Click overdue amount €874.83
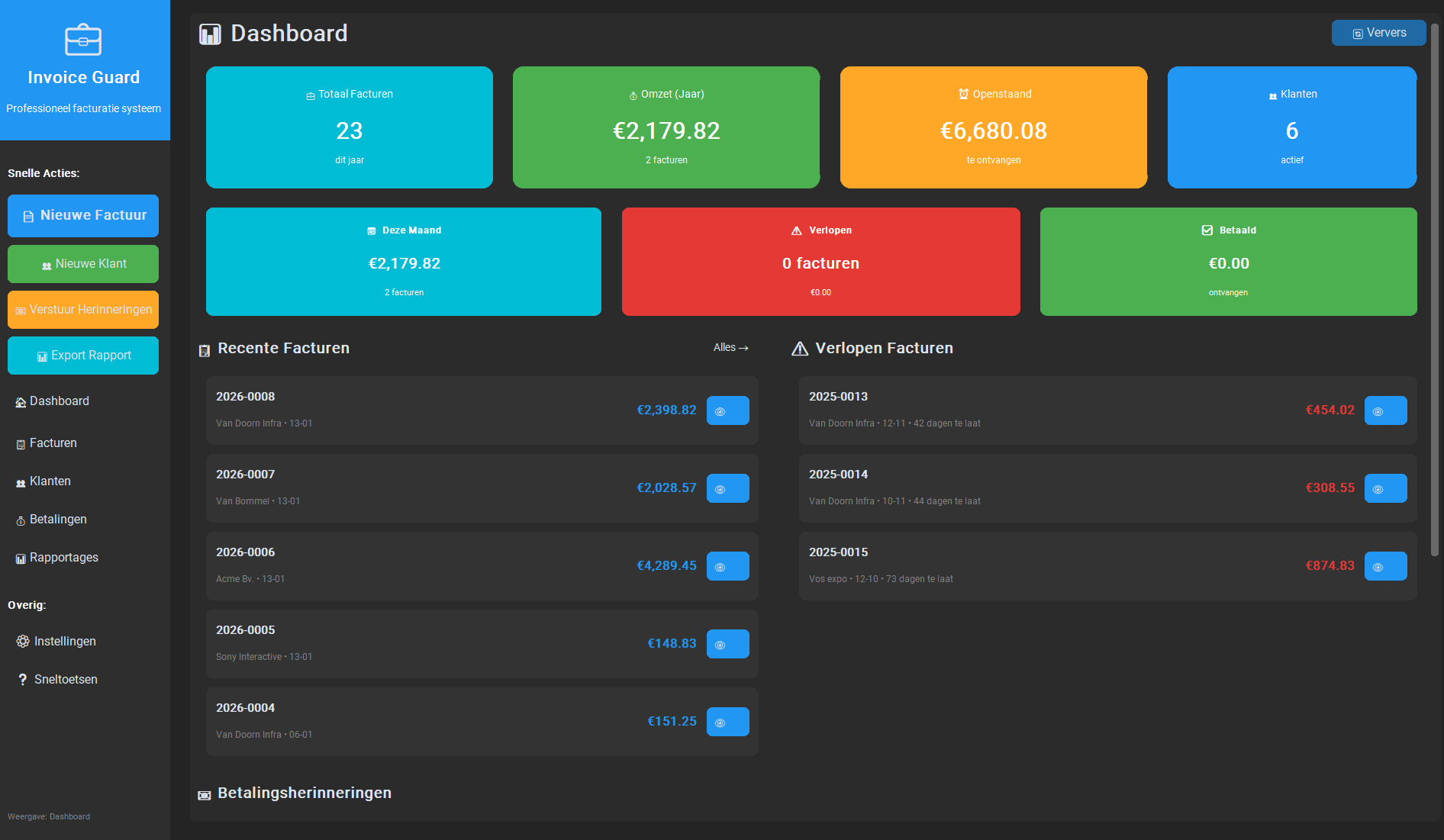 [x=1330, y=566]
